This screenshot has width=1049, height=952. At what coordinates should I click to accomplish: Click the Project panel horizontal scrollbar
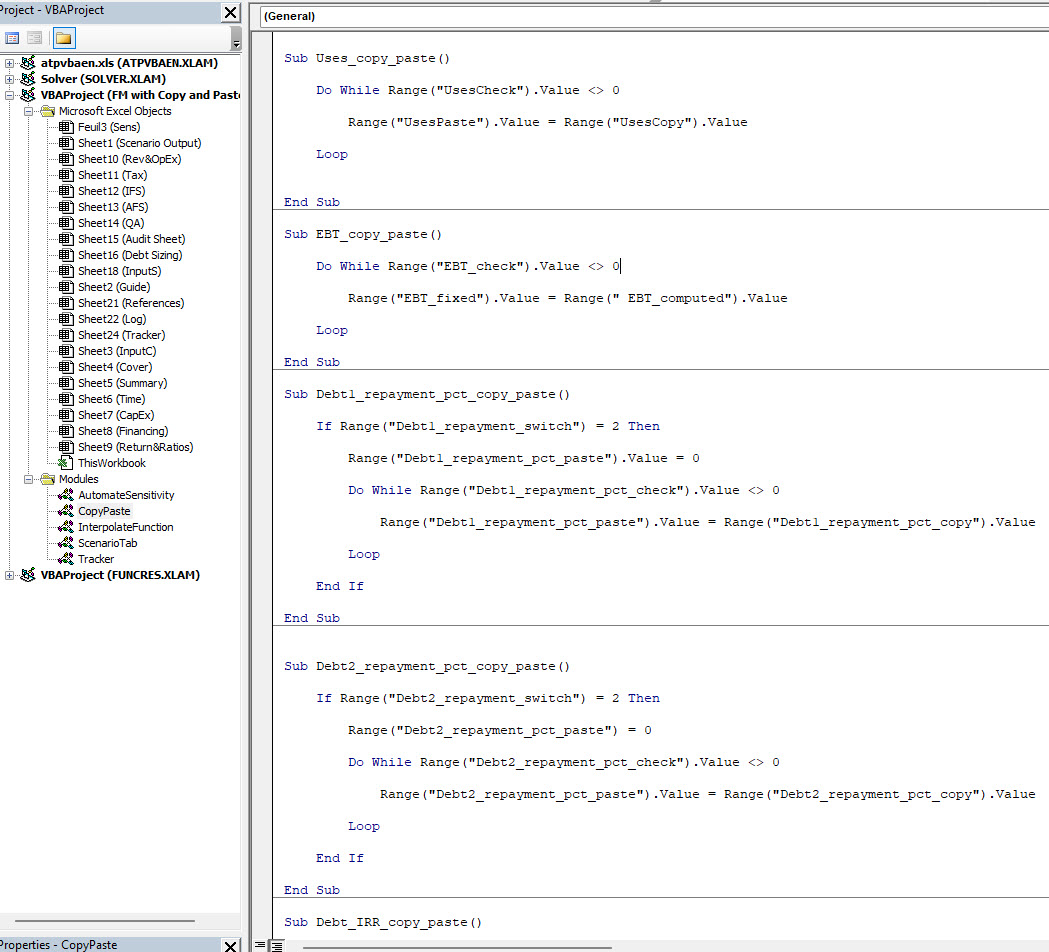pos(104,921)
